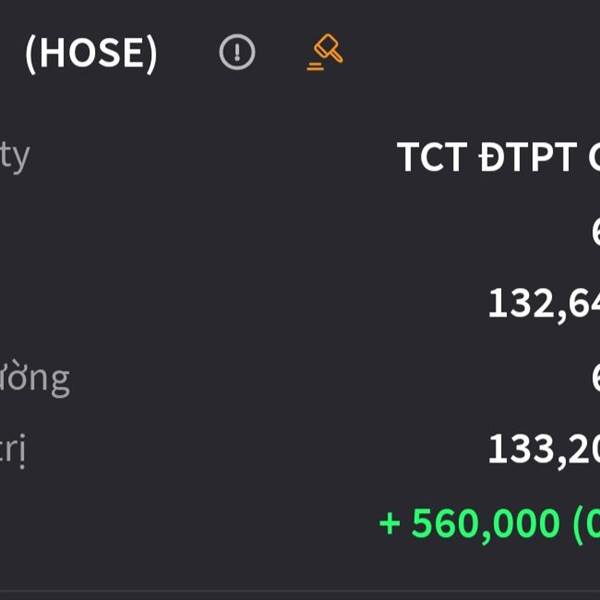Select the profit figure shown in green
Viewport: 600px width, 600px height.
(469, 523)
